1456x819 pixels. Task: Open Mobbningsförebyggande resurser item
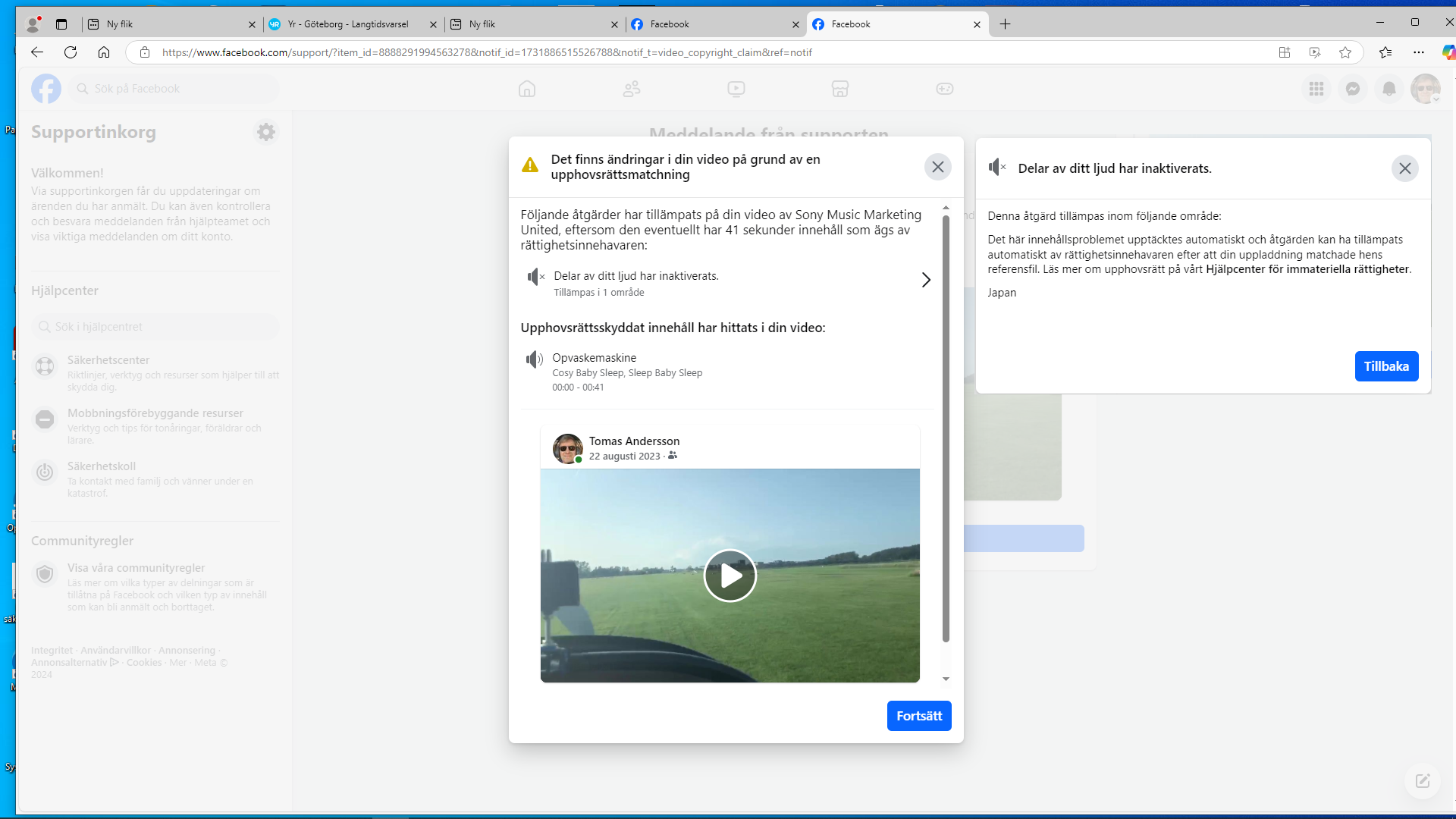pos(155,425)
